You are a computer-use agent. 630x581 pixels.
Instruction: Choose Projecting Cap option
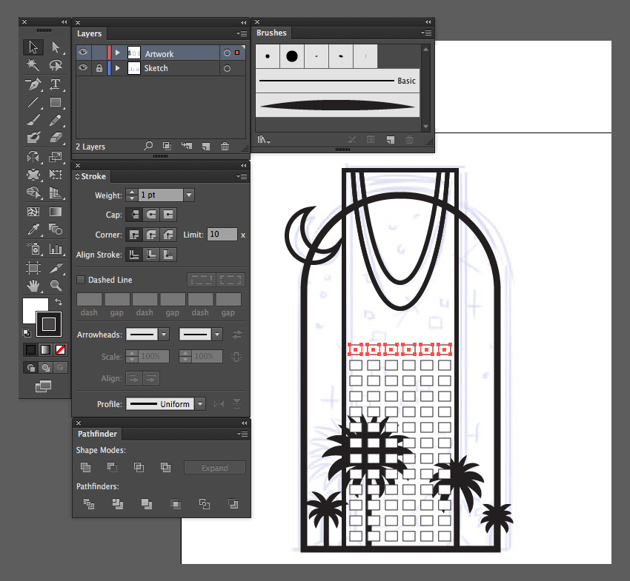tap(168, 214)
